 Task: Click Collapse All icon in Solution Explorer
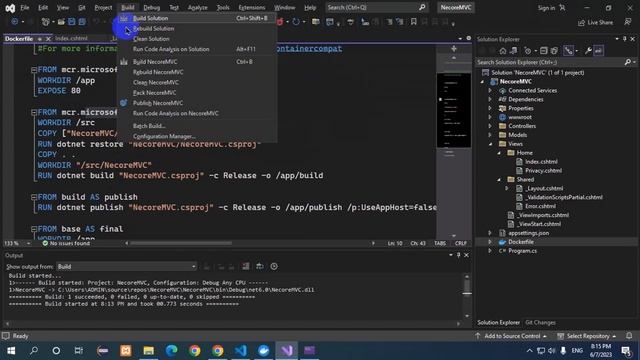544,51
